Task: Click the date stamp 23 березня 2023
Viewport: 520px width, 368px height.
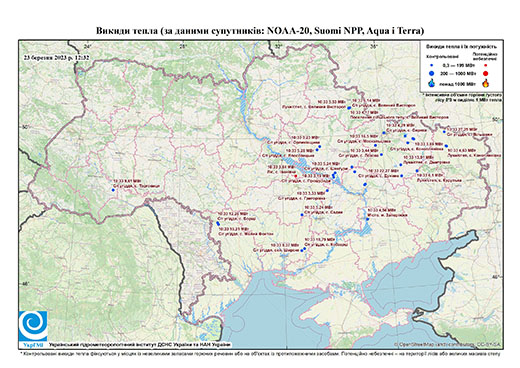Action: [56, 57]
